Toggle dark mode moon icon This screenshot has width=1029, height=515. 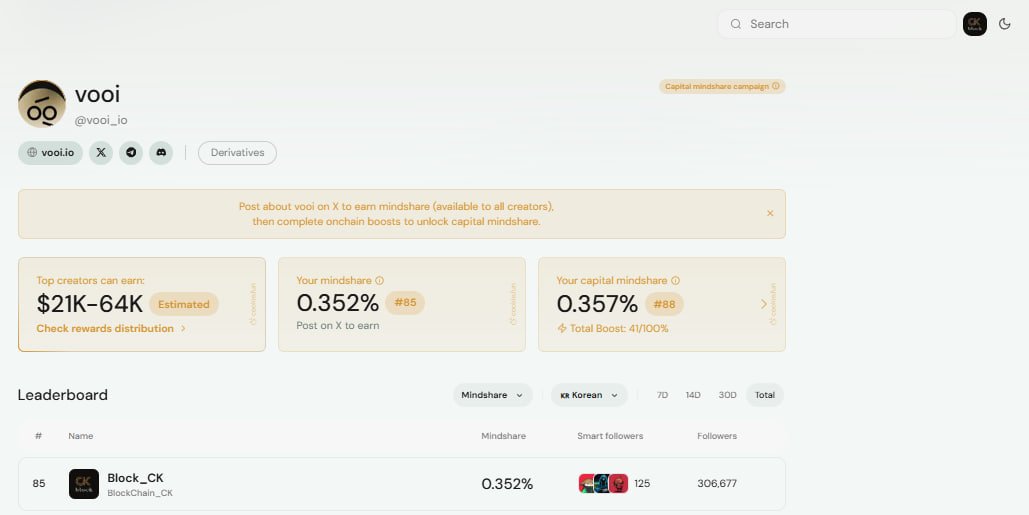click(x=1005, y=24)
